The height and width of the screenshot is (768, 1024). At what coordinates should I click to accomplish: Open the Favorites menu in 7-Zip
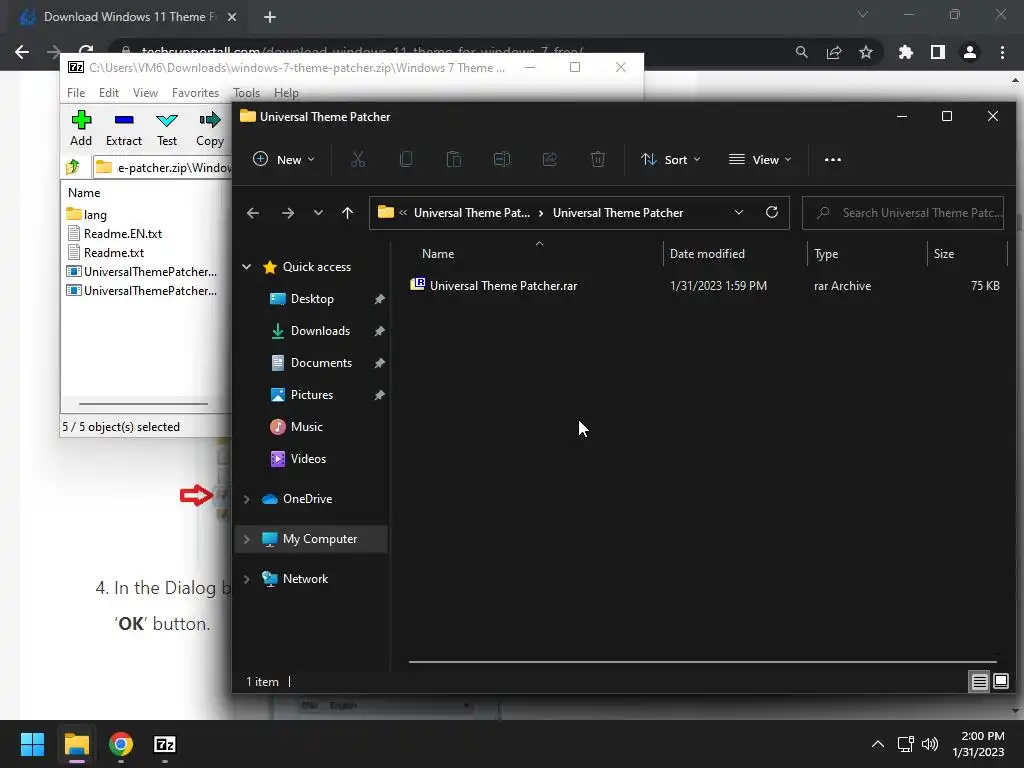coord(195,93)
